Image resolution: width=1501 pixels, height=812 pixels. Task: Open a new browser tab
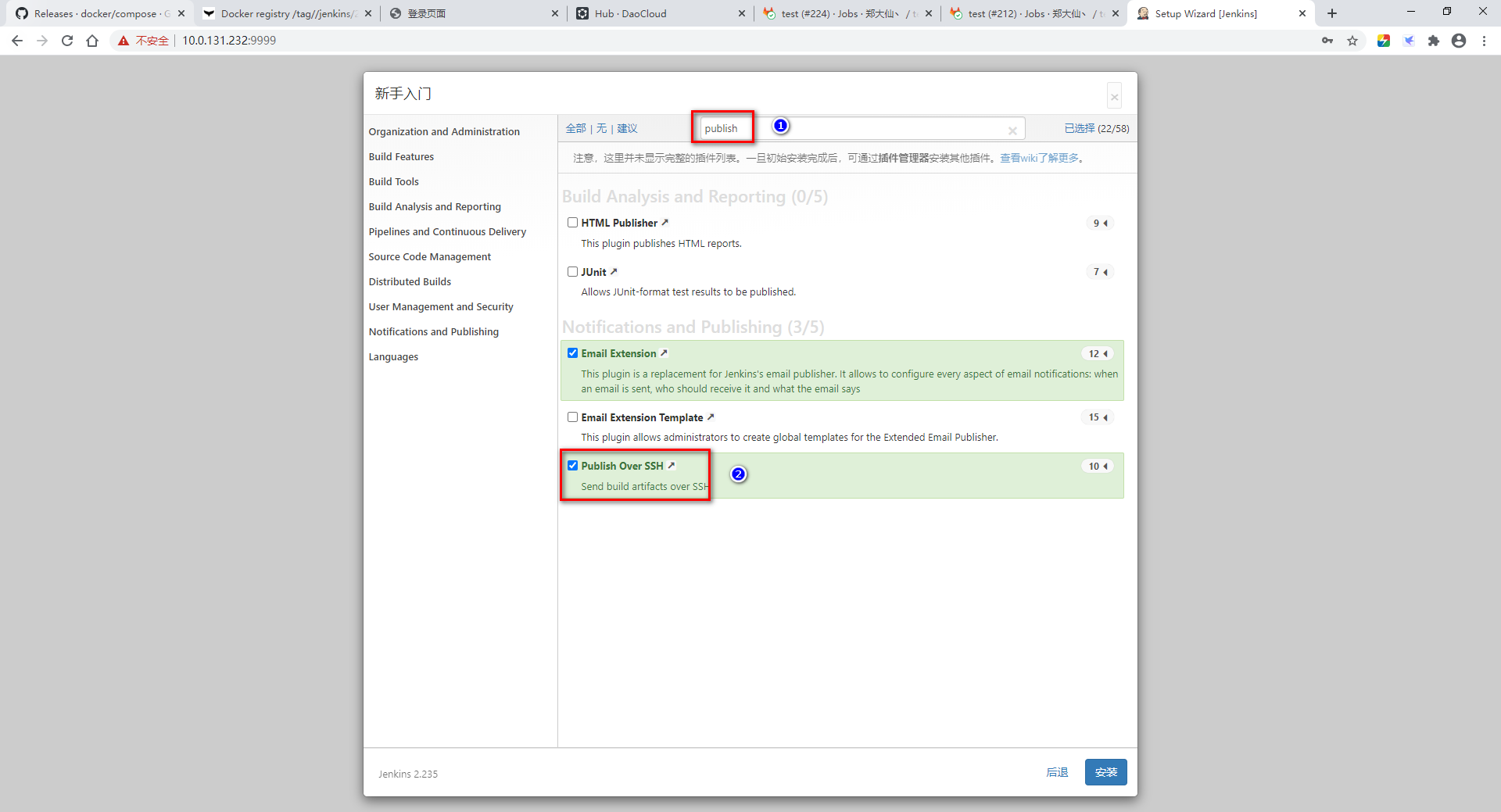(1332, 13)
